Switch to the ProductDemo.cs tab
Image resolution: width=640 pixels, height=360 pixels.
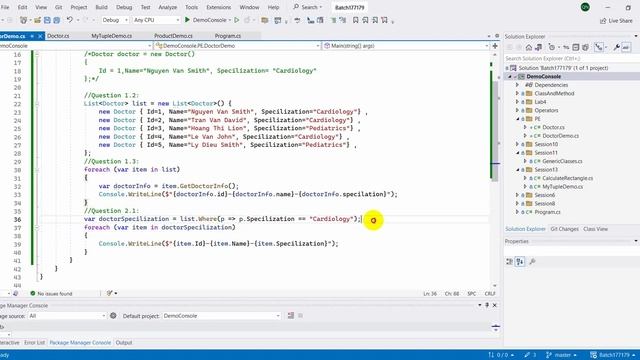pos(173,36)
